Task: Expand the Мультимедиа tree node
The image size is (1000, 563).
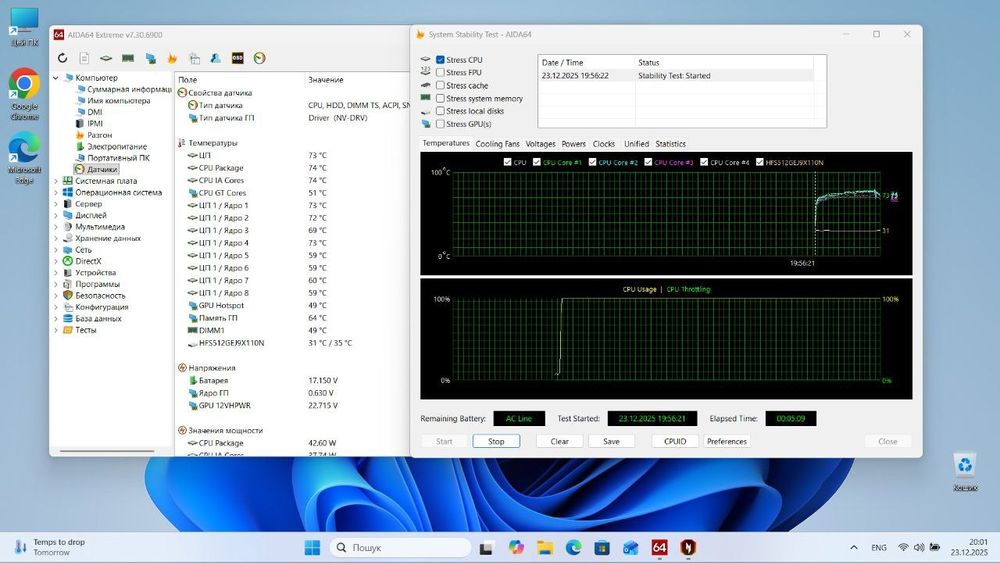Action: [56, 227]
